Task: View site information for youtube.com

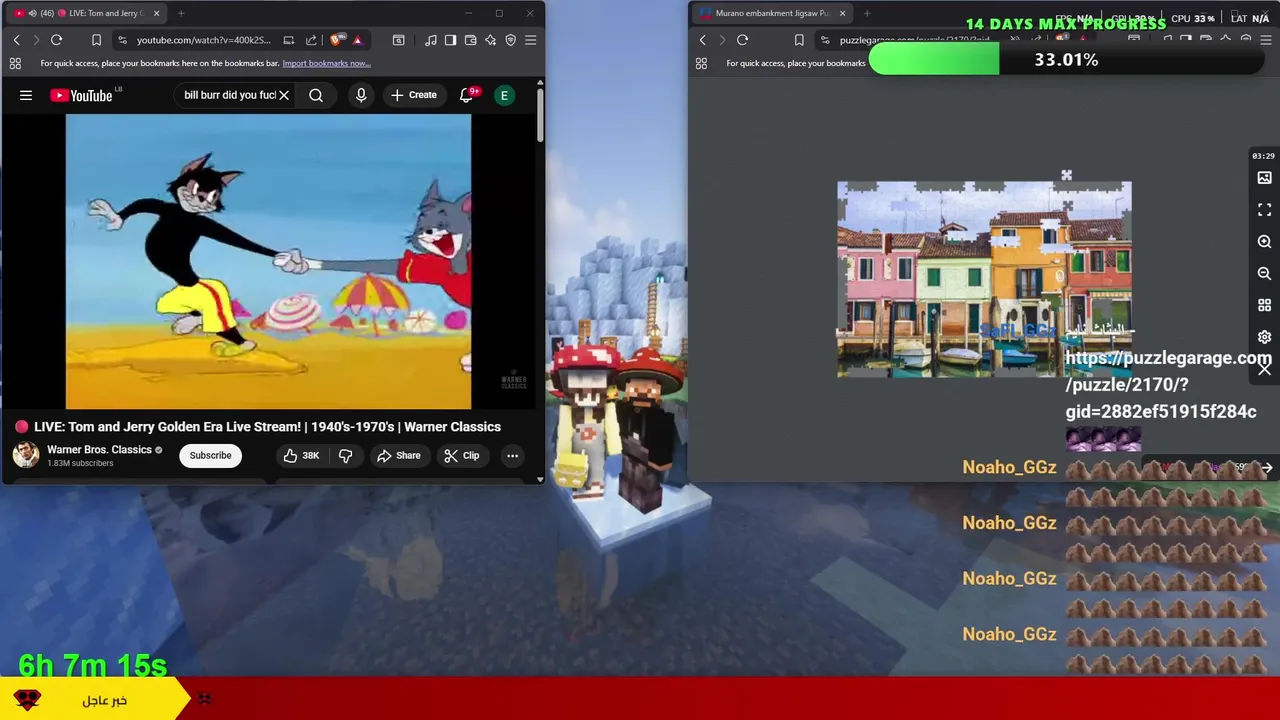Action: (122, 40)
